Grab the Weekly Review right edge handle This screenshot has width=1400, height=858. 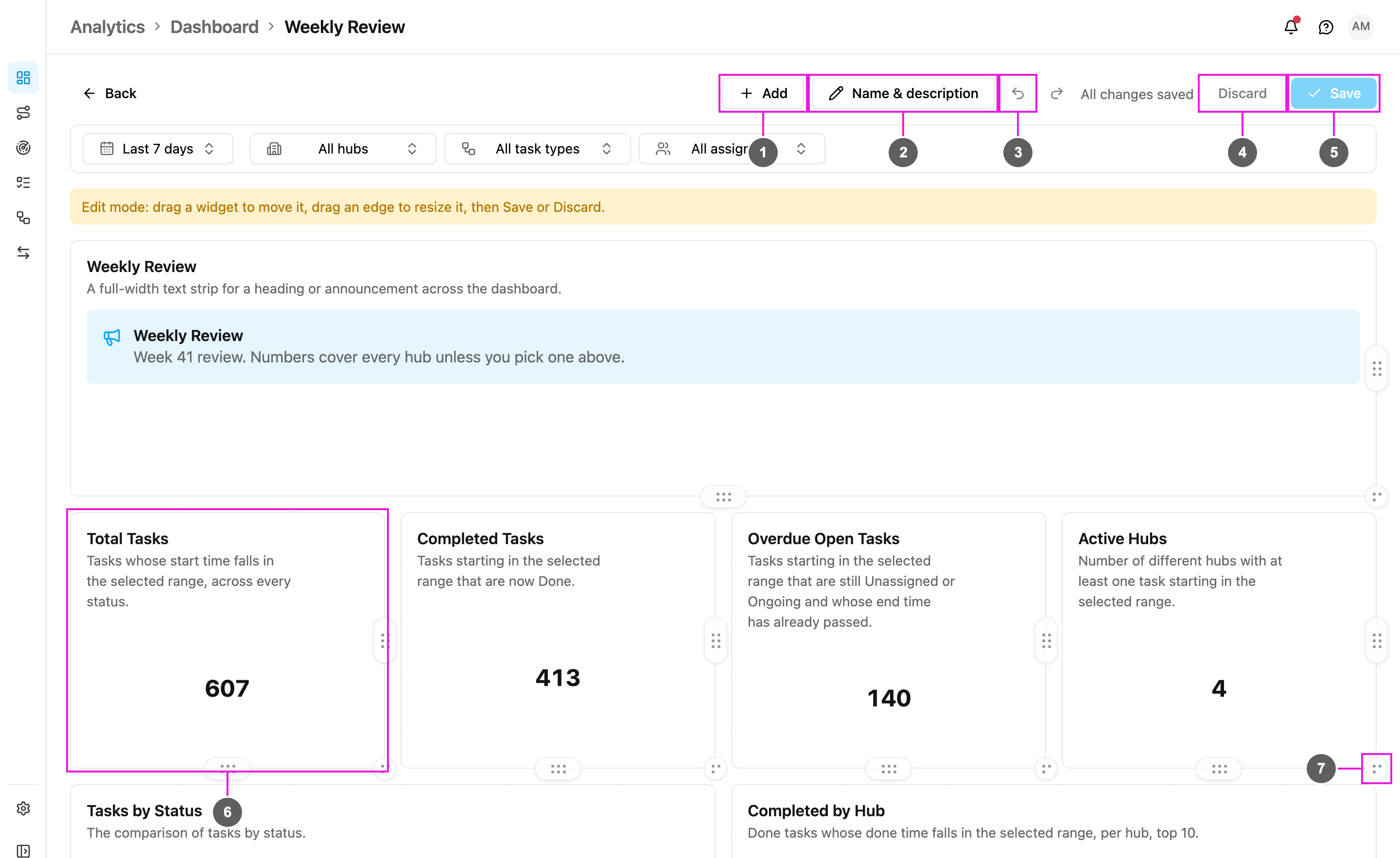point(1377,369)
